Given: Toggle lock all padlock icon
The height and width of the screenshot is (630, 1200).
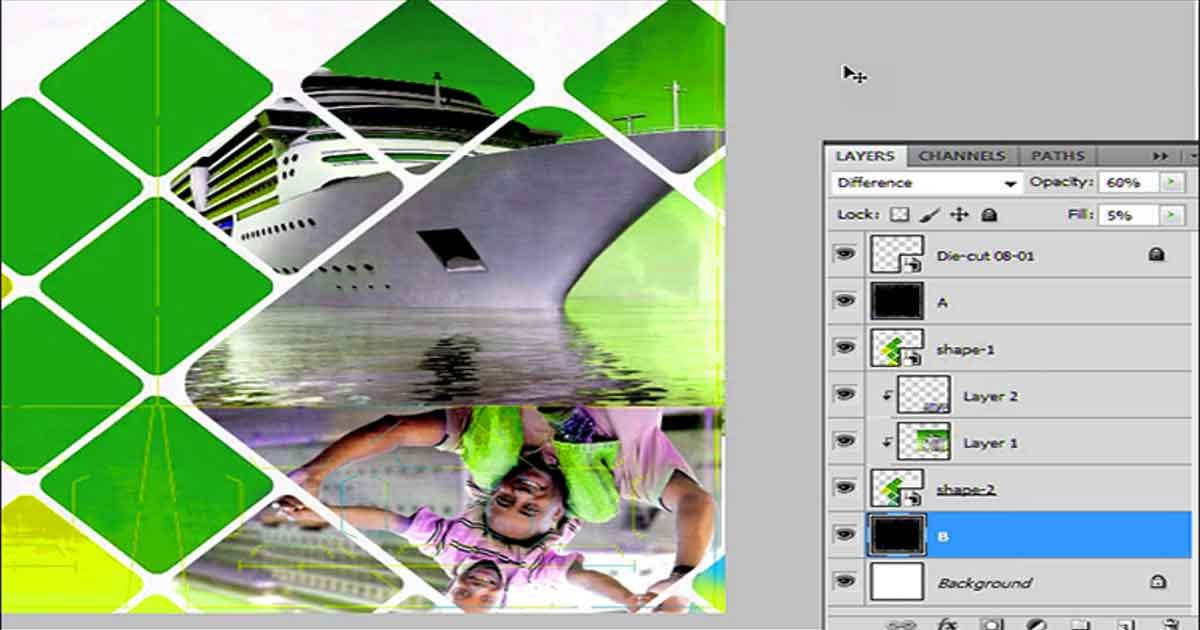Looking at the screenshot, I should point(988,214).
